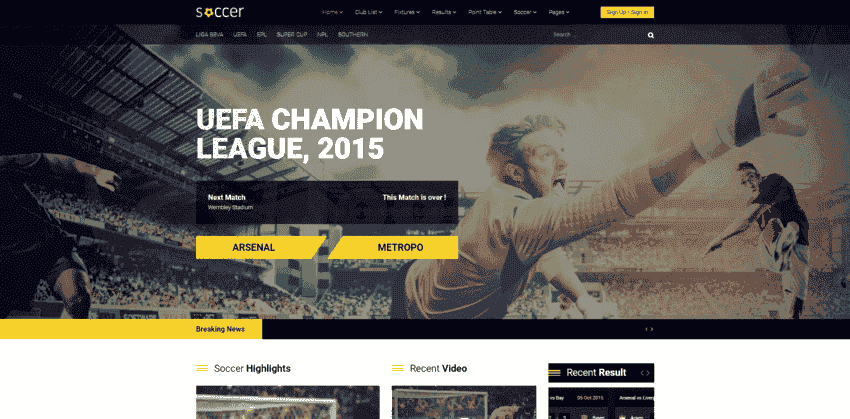850x419 pixels.
Task: Click the search magnifier icon
Action: pos(651,35)
